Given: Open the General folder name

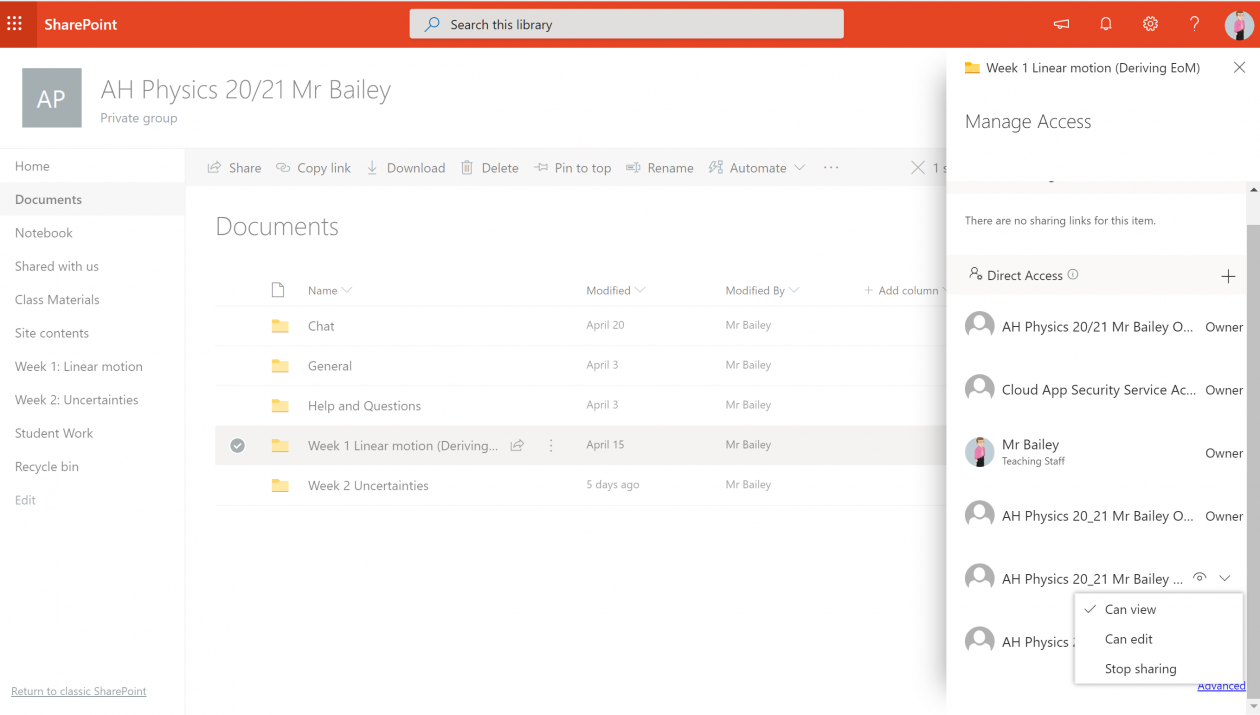Looking at the screenshot, I should point(330,366).
